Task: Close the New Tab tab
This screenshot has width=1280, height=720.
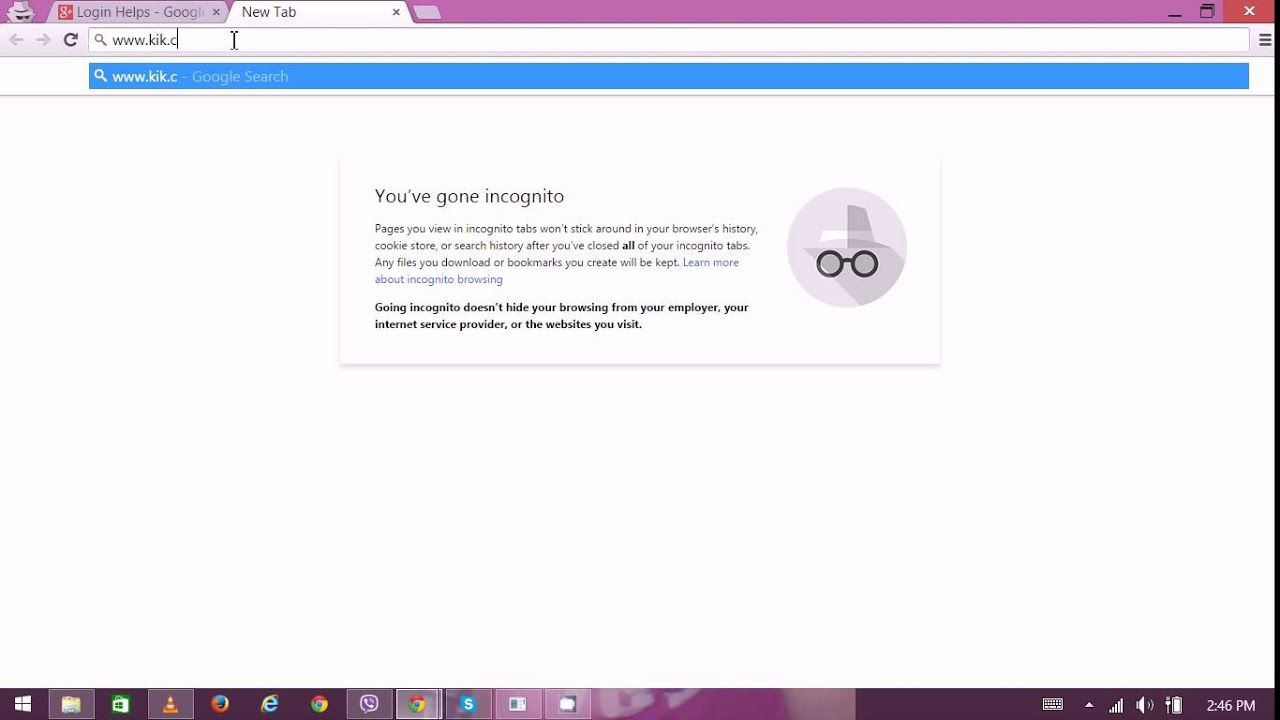Action: 396,13
